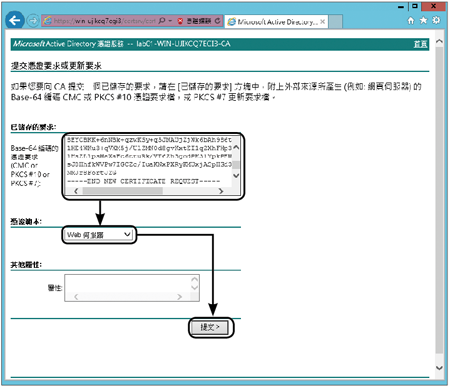Click the page scrollbar up arrow
This screenshot has height=388, width=450.
(x=439, y=41)
